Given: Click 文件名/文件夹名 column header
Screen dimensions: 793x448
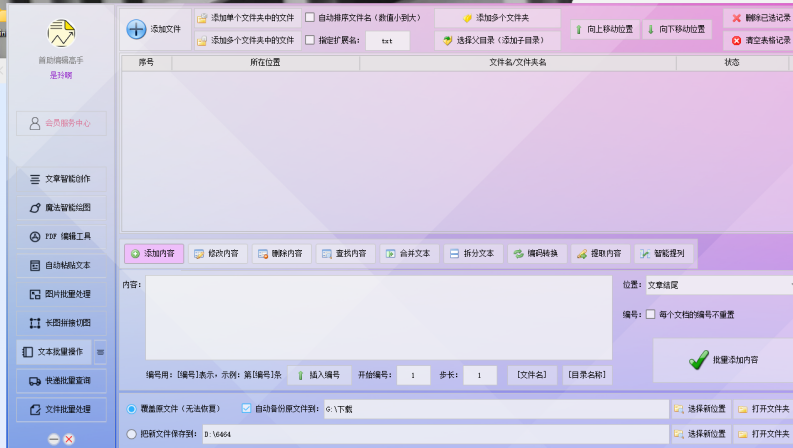Looking at the screenshot, I should click(x=518, y=63).
